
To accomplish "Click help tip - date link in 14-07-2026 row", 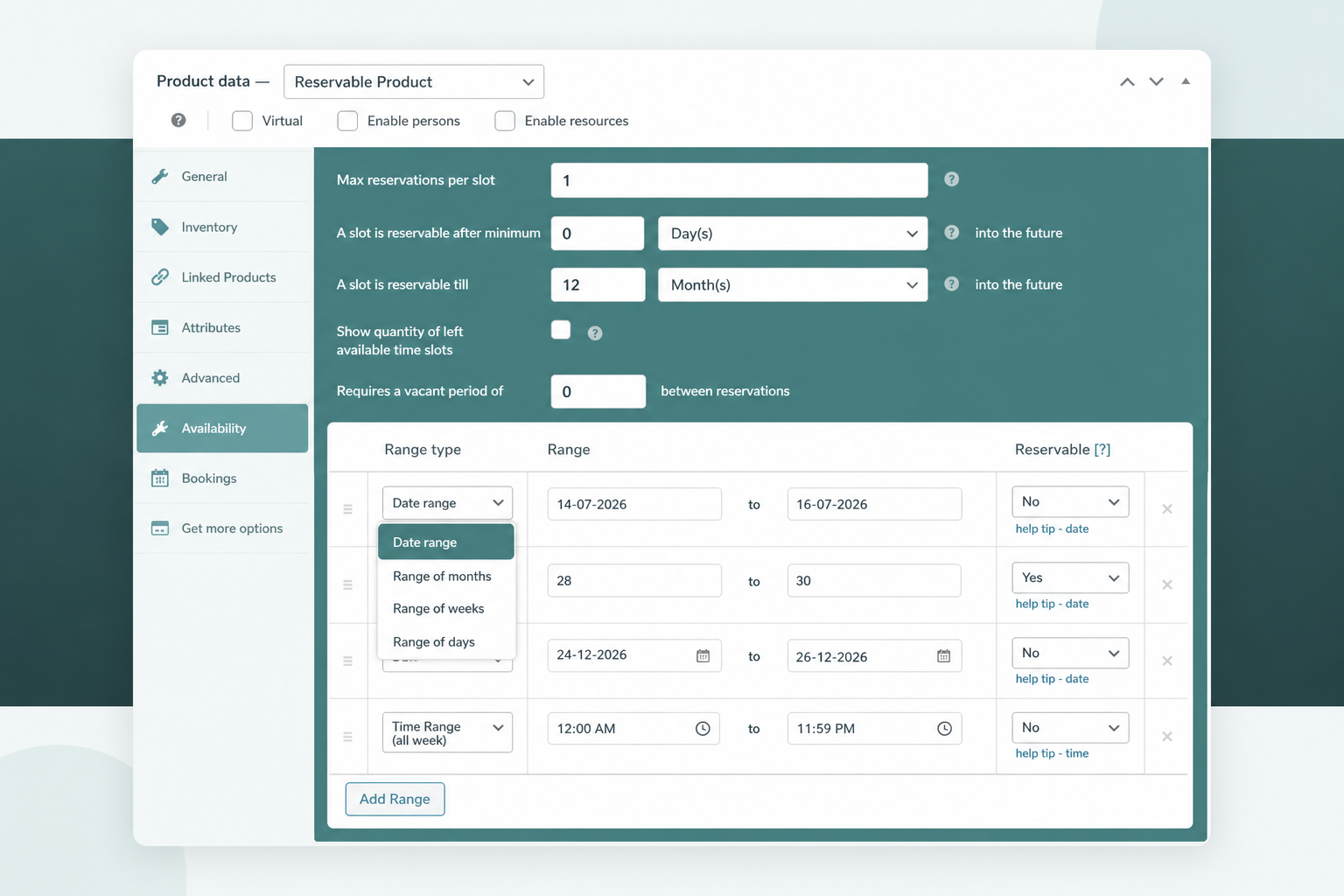I will [x=1052, y=528].
